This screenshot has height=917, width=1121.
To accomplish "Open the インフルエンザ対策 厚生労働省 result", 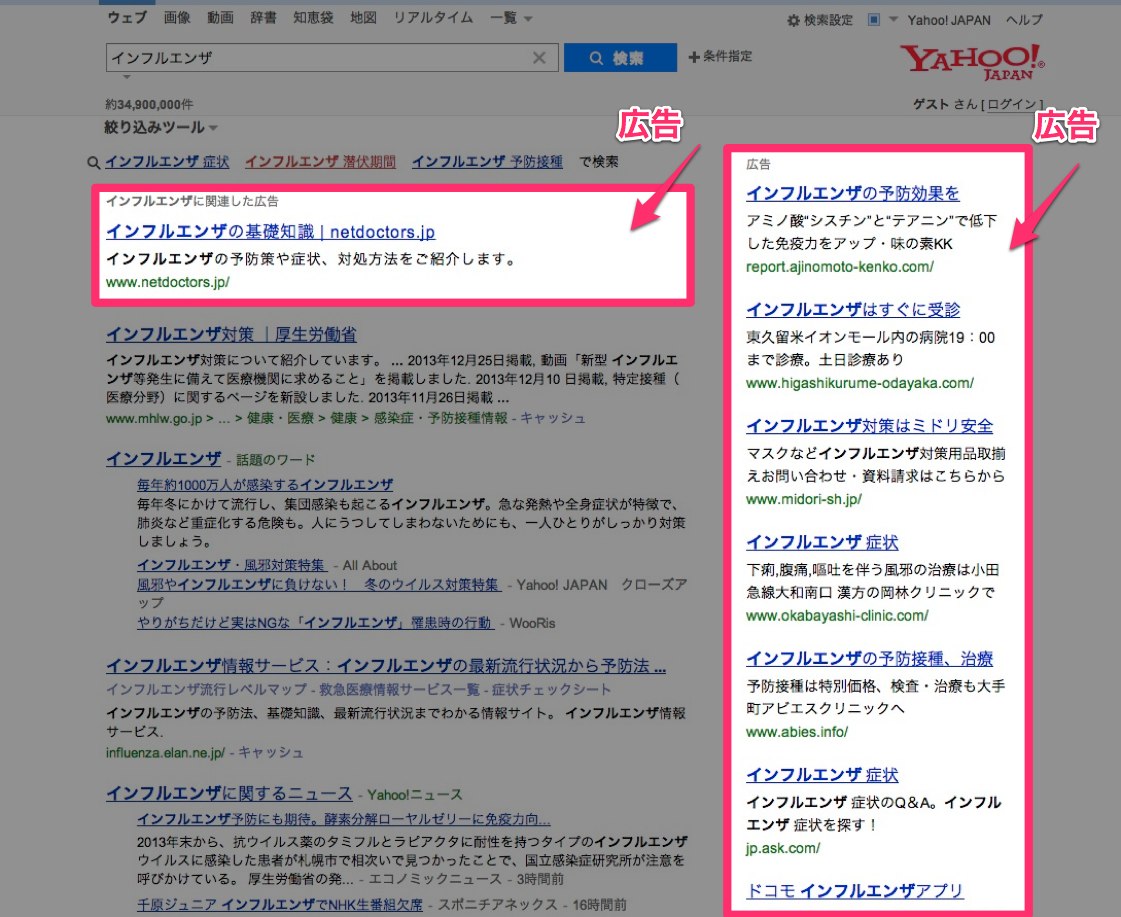I will tap(231, 335).
